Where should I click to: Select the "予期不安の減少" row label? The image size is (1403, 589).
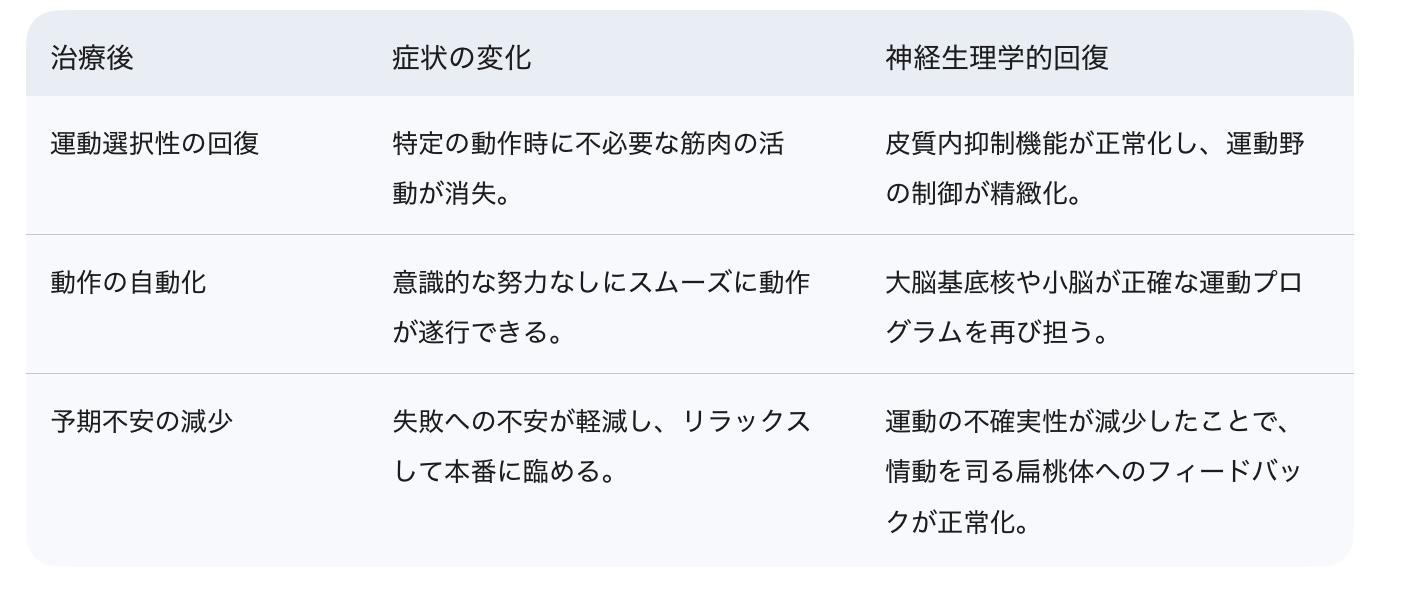click(142, 421)
